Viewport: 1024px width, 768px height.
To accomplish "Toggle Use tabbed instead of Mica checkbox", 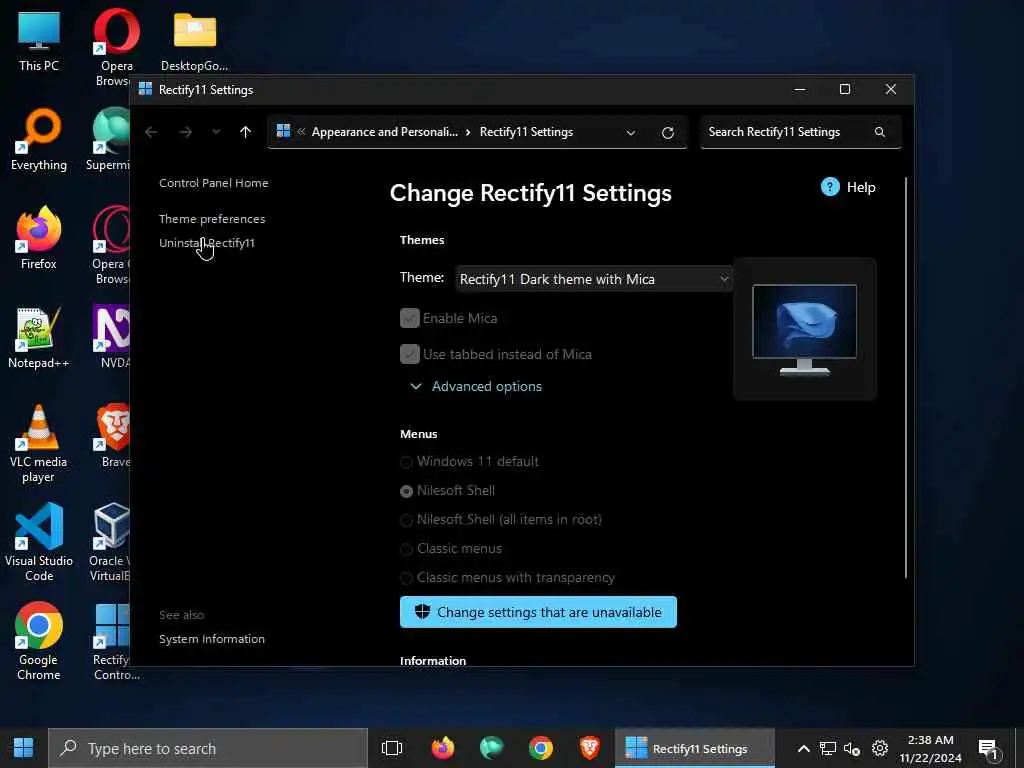I will [409, 354].
